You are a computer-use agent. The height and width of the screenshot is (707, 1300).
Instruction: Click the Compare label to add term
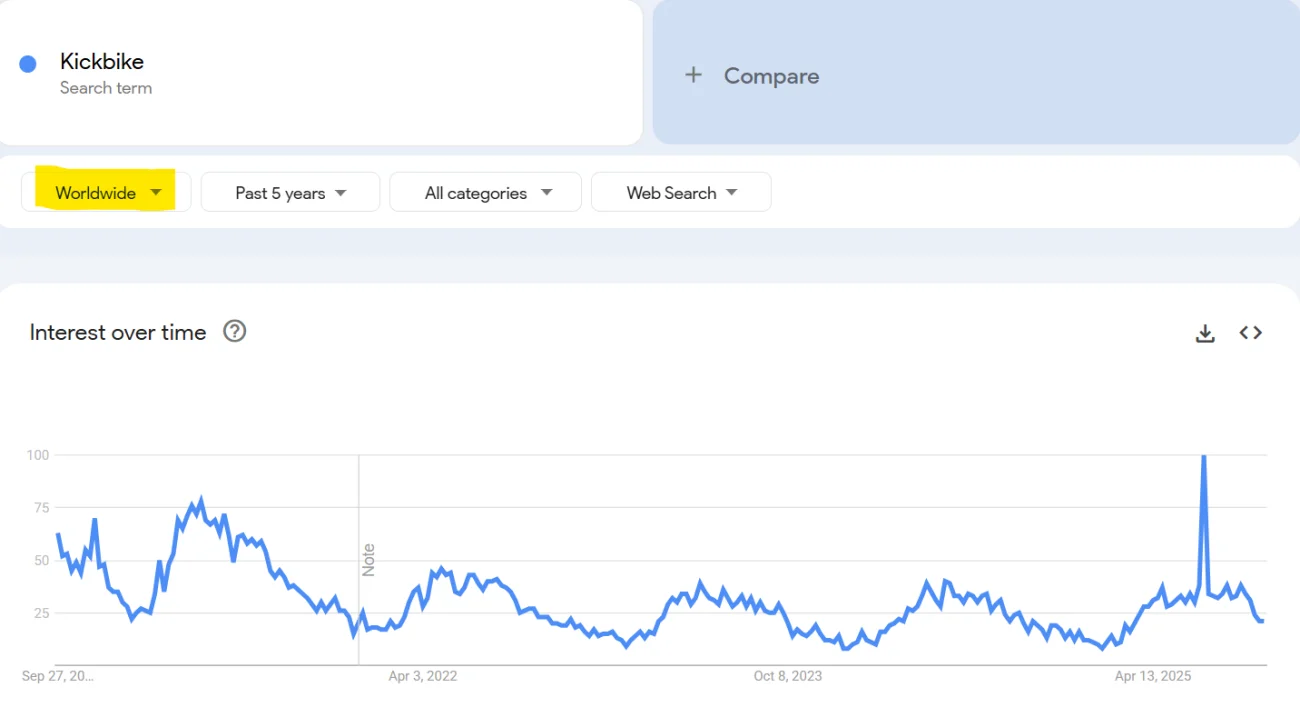[771, 76]
